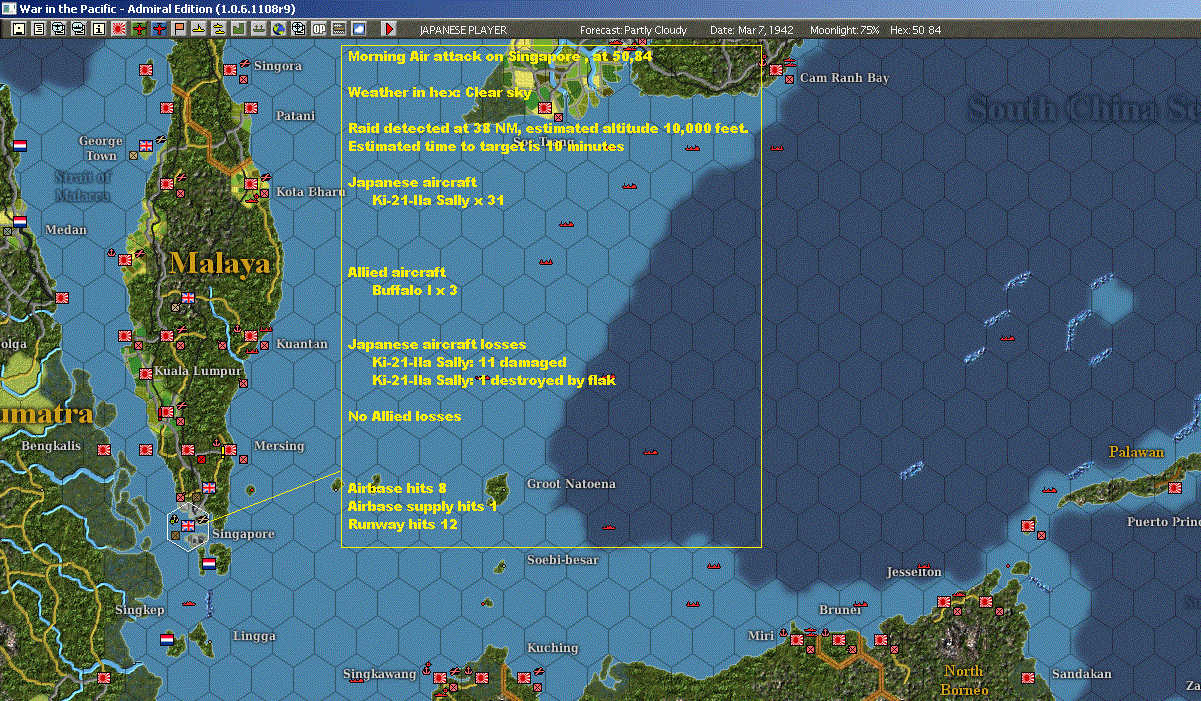This screenshot has width=1201, height=701.
Task: Click 'Airbase hits 8' report line
Action: pyautogui.click(x=397, y=489)
